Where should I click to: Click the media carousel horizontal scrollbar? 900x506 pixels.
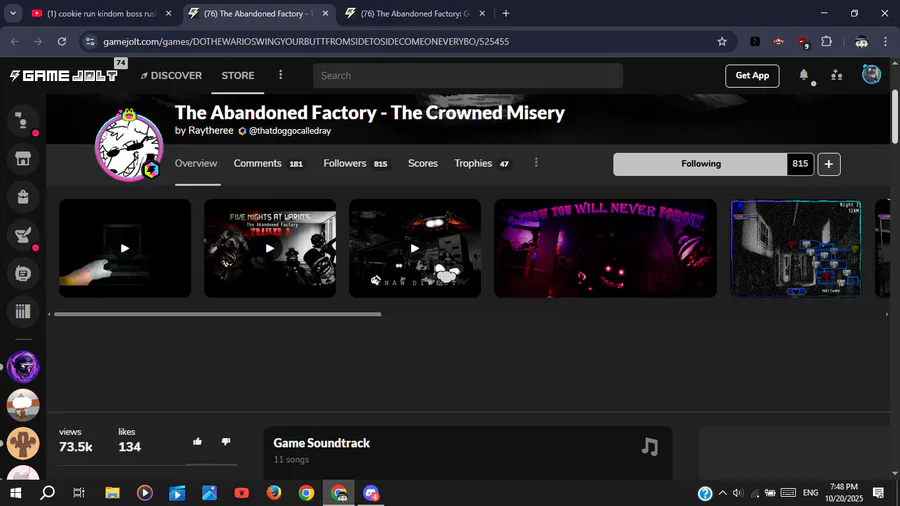coord(218,314)
